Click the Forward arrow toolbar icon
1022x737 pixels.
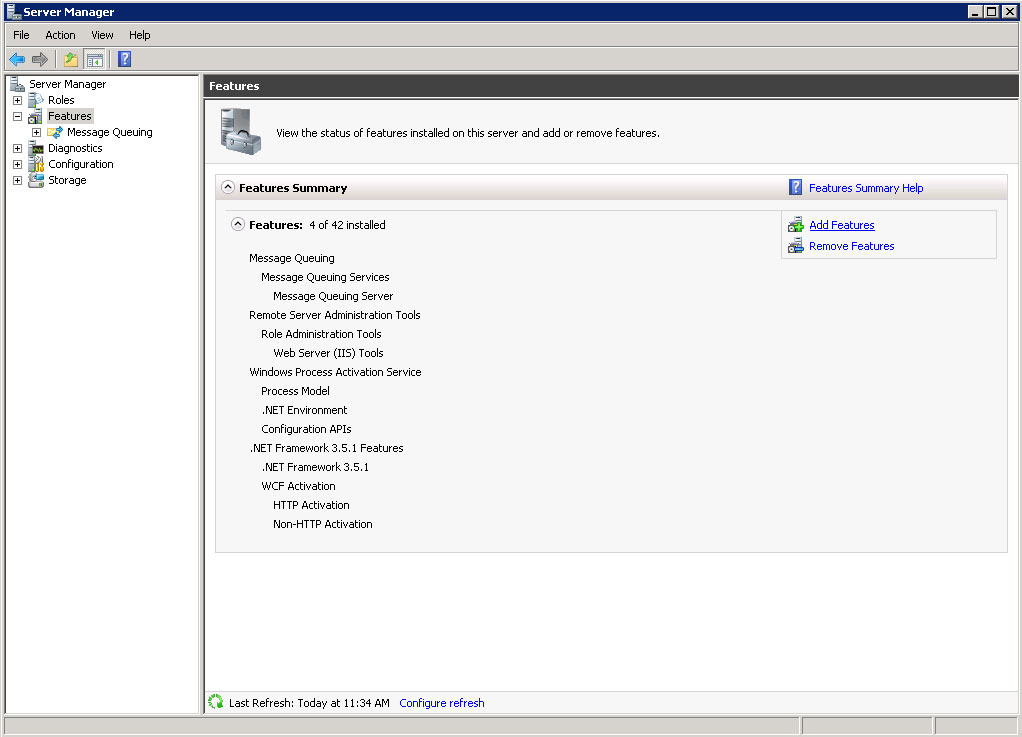pyautogui.click(x=40, y=59)
